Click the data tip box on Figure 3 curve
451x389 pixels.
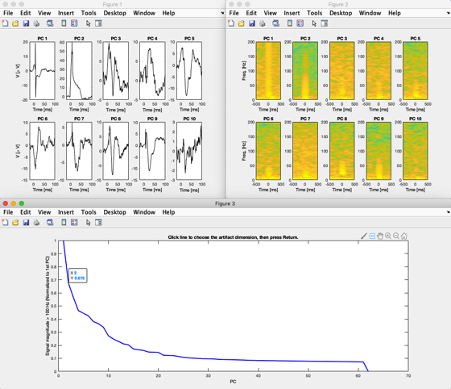tap(78, 275)
